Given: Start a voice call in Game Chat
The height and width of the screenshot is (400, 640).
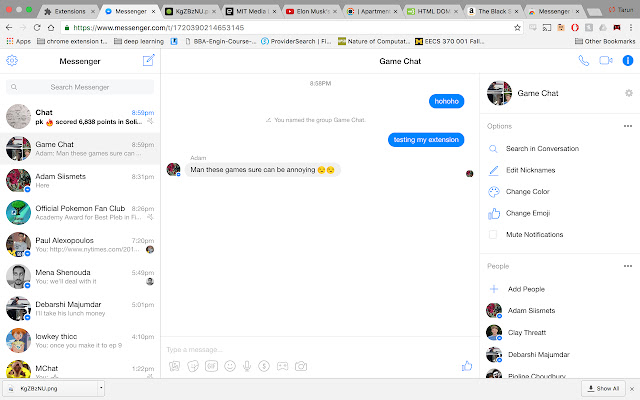Looking at the screenshot, I should click(x=584, y=61).
